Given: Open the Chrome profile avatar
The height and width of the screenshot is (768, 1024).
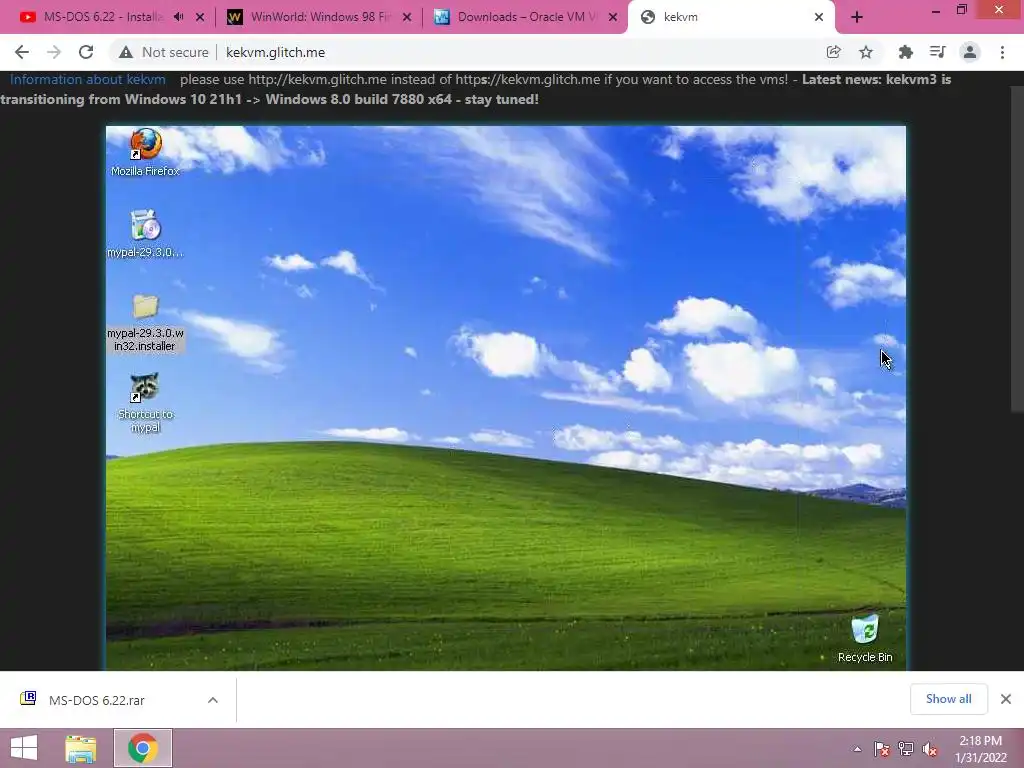Looking at the screenshot, I should [x=970, y=52].
